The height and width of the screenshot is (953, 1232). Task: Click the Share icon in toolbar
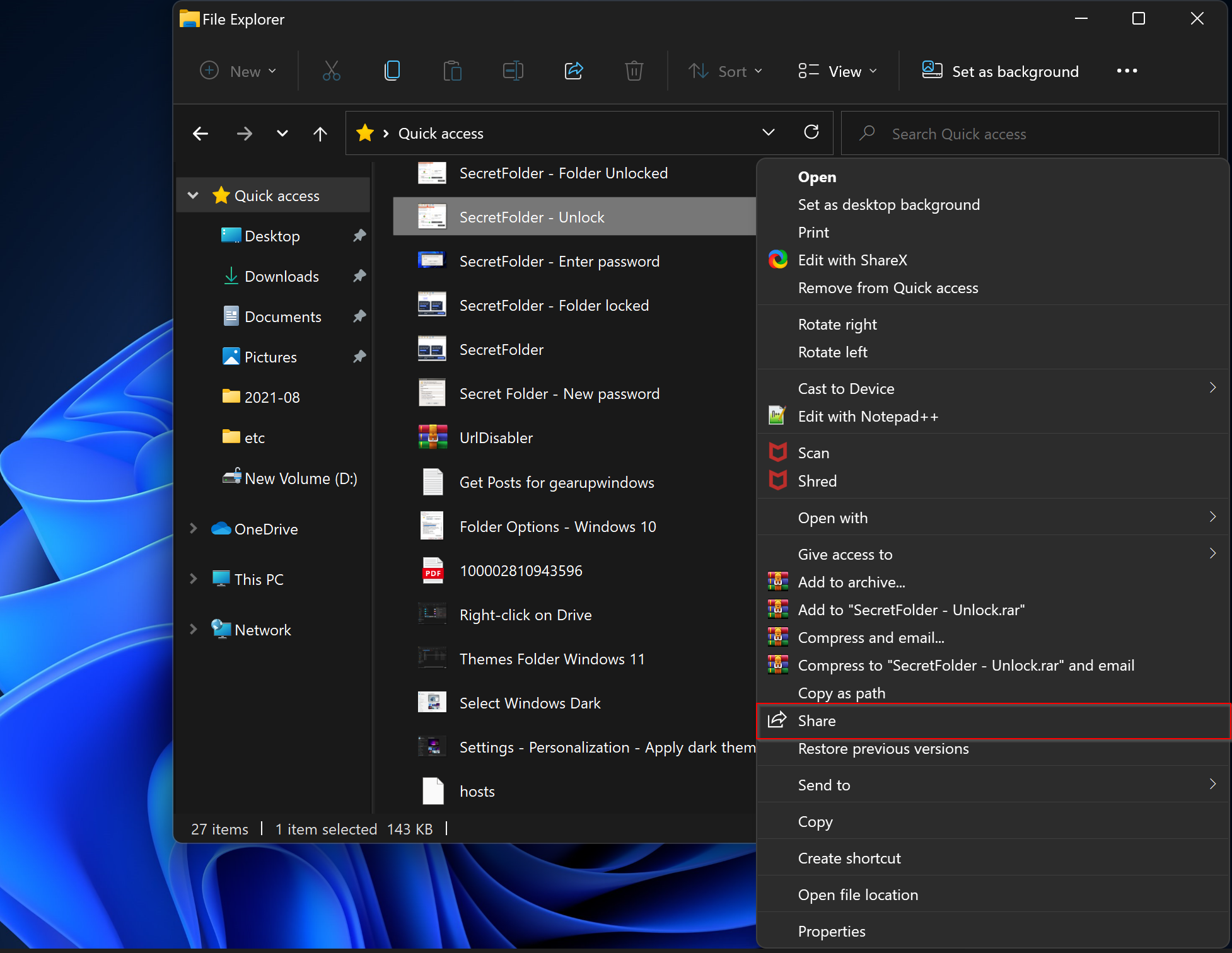click(574, 71)
